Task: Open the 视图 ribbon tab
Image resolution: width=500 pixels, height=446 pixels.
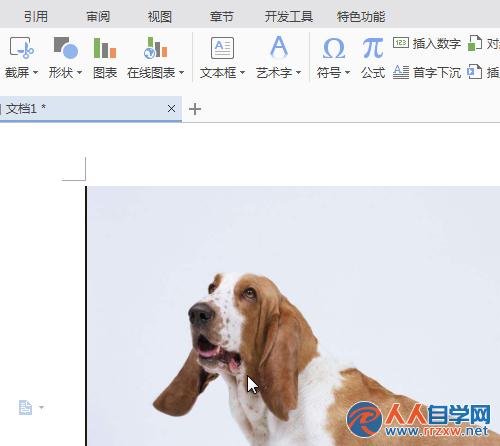Action: click(x=160, y=16)
